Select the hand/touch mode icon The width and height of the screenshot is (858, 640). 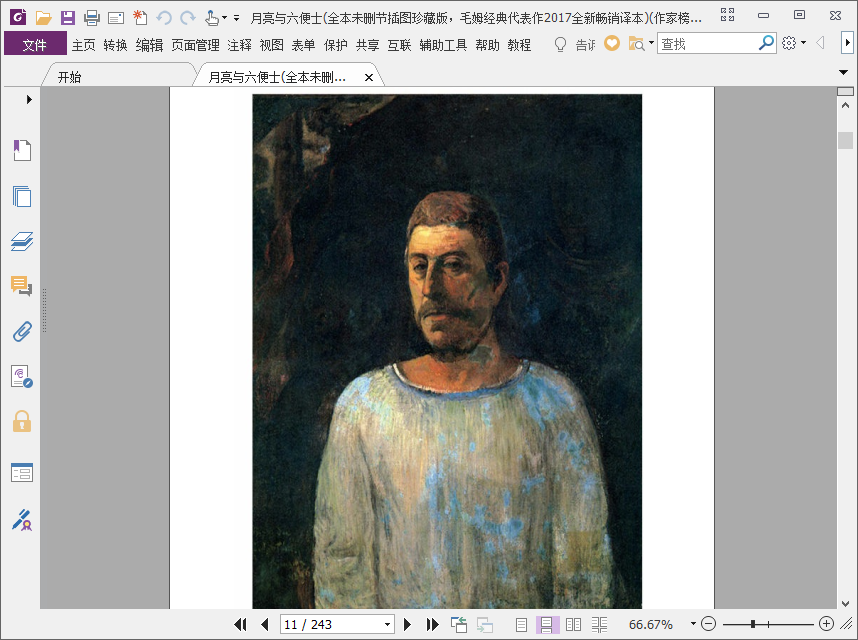pos(212,18)
